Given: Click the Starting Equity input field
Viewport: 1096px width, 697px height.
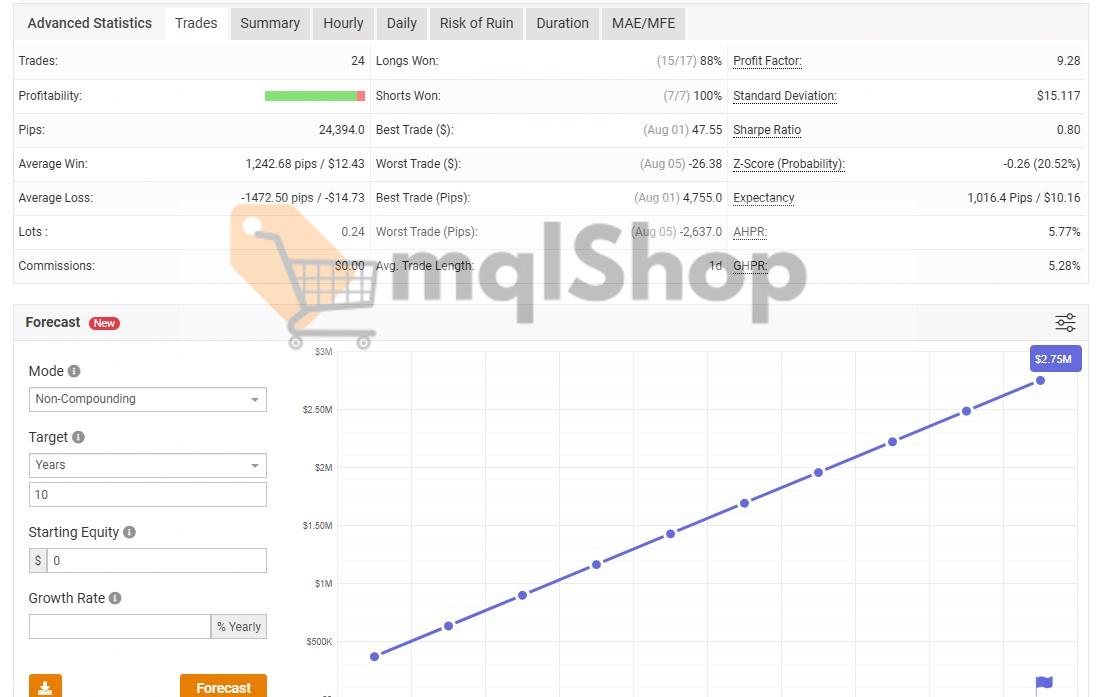Looking at the screenshot, I should tap(157, 561).
